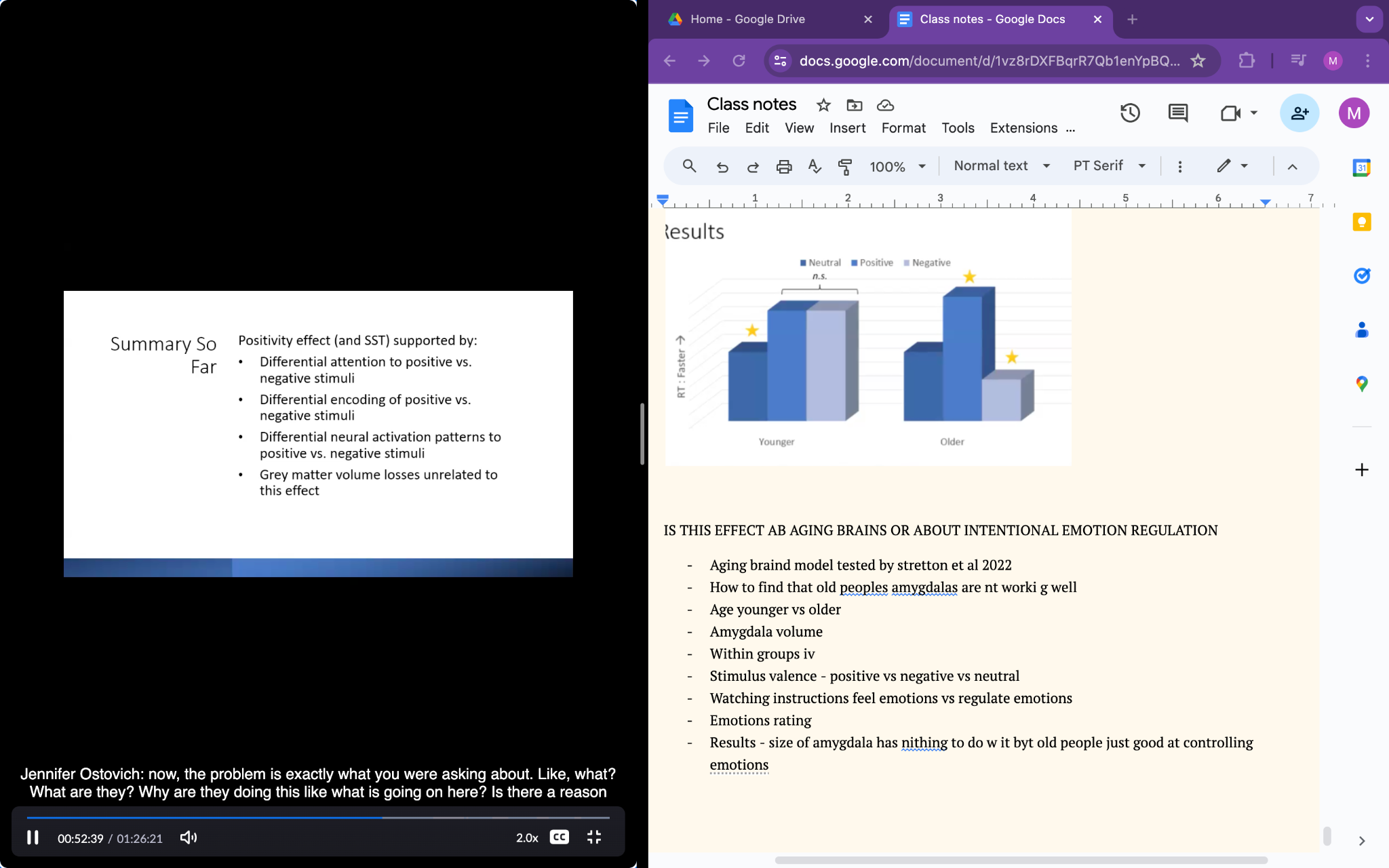This screenshot has height=868, width=1389.
Task: Star the Class notes document
Action: (x=823, y=105)
